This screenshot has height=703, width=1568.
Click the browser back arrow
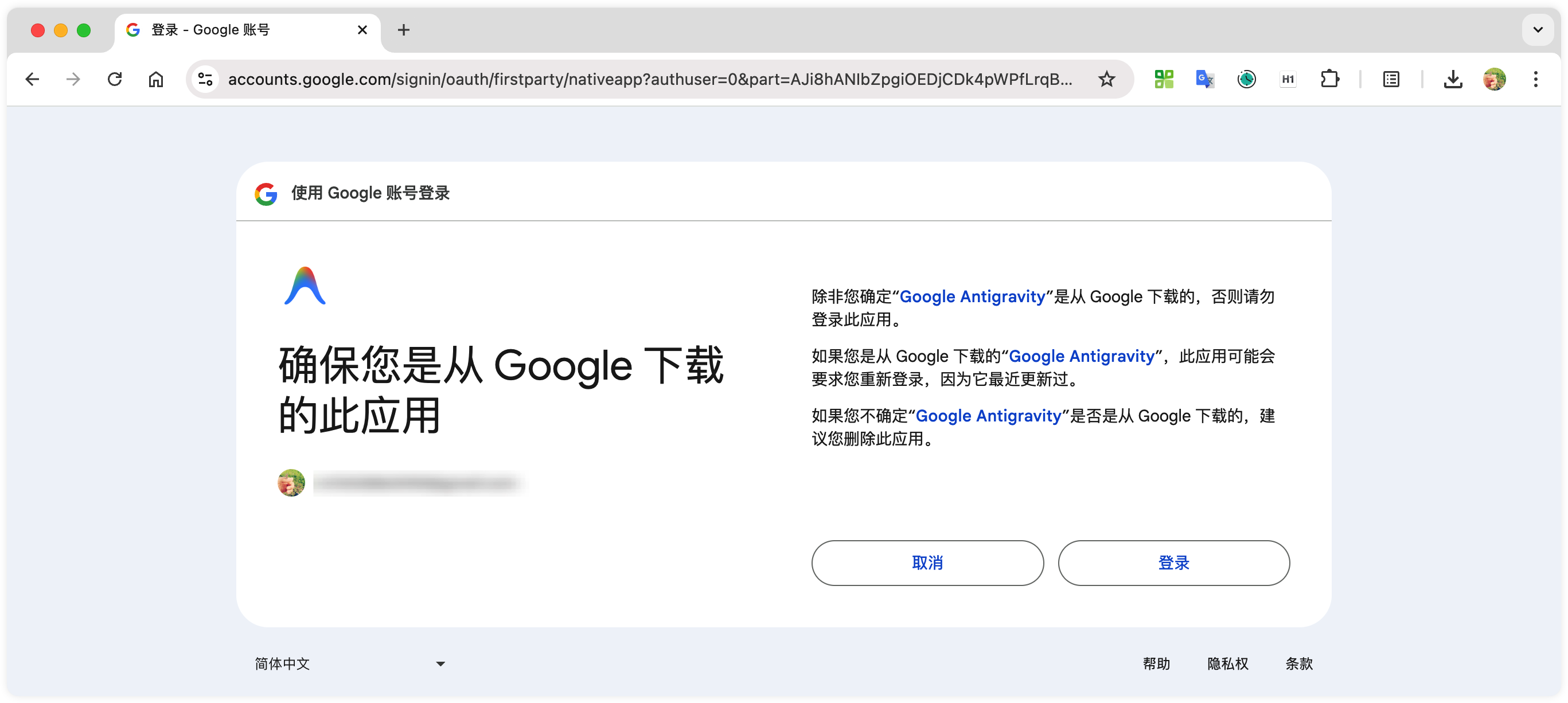click(32, 79)
